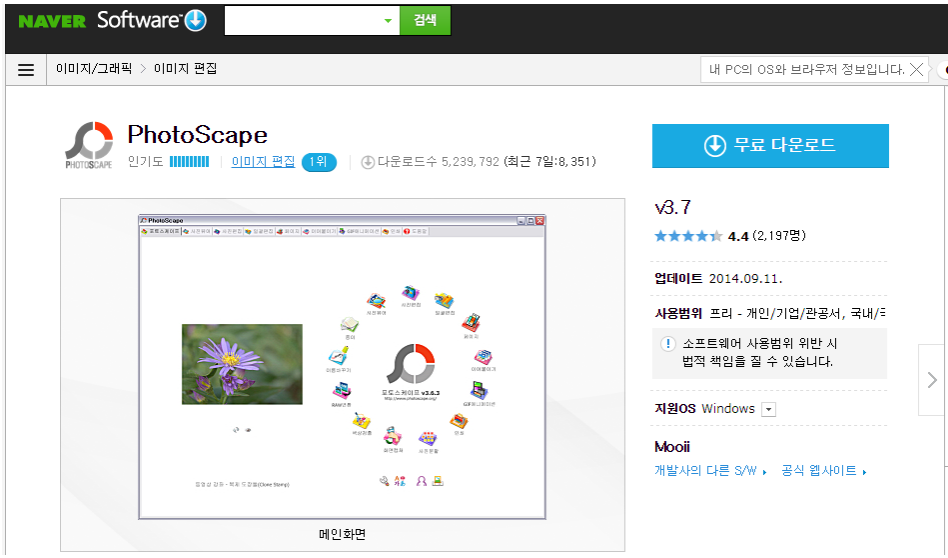Viewport: 948px width, 558px height.
Task: Focus the search input field
Action: [x=304, y=21]
